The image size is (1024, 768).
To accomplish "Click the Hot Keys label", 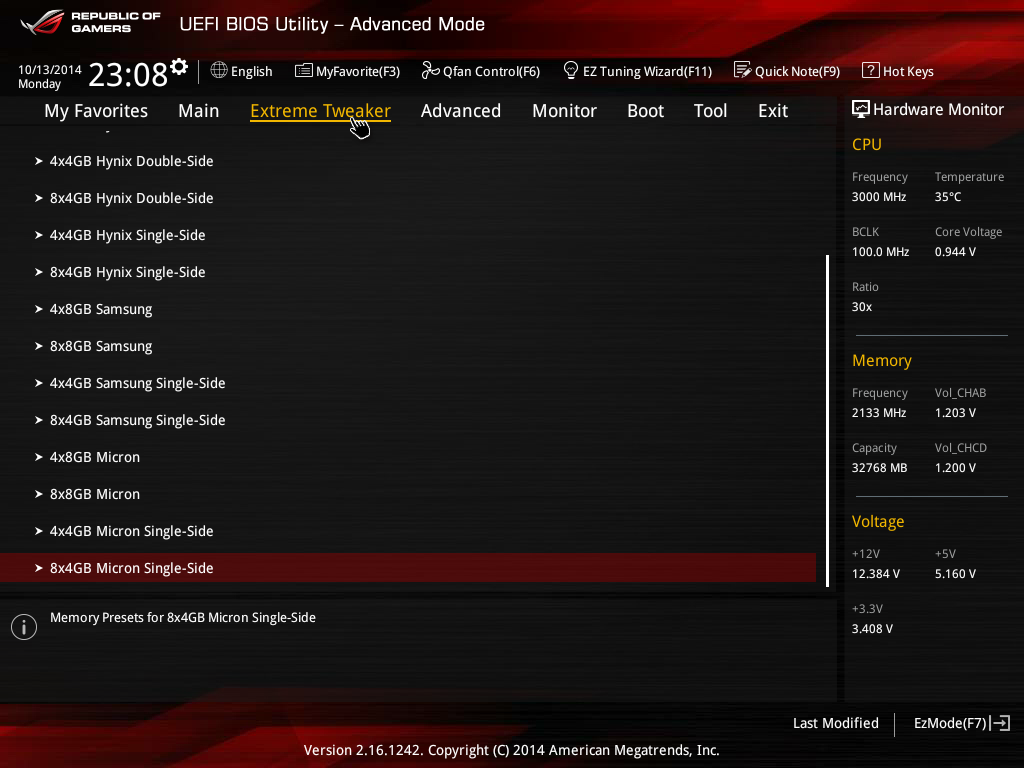I will [908, 71].
